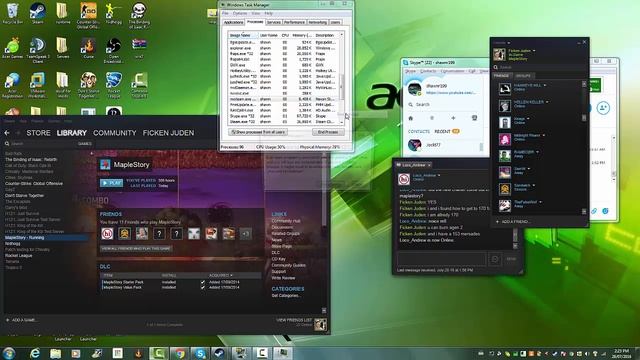Click VIEW FRIENDS LIST in Steam
This screenshot has width=640, height=360.
[x=294, y=320]
